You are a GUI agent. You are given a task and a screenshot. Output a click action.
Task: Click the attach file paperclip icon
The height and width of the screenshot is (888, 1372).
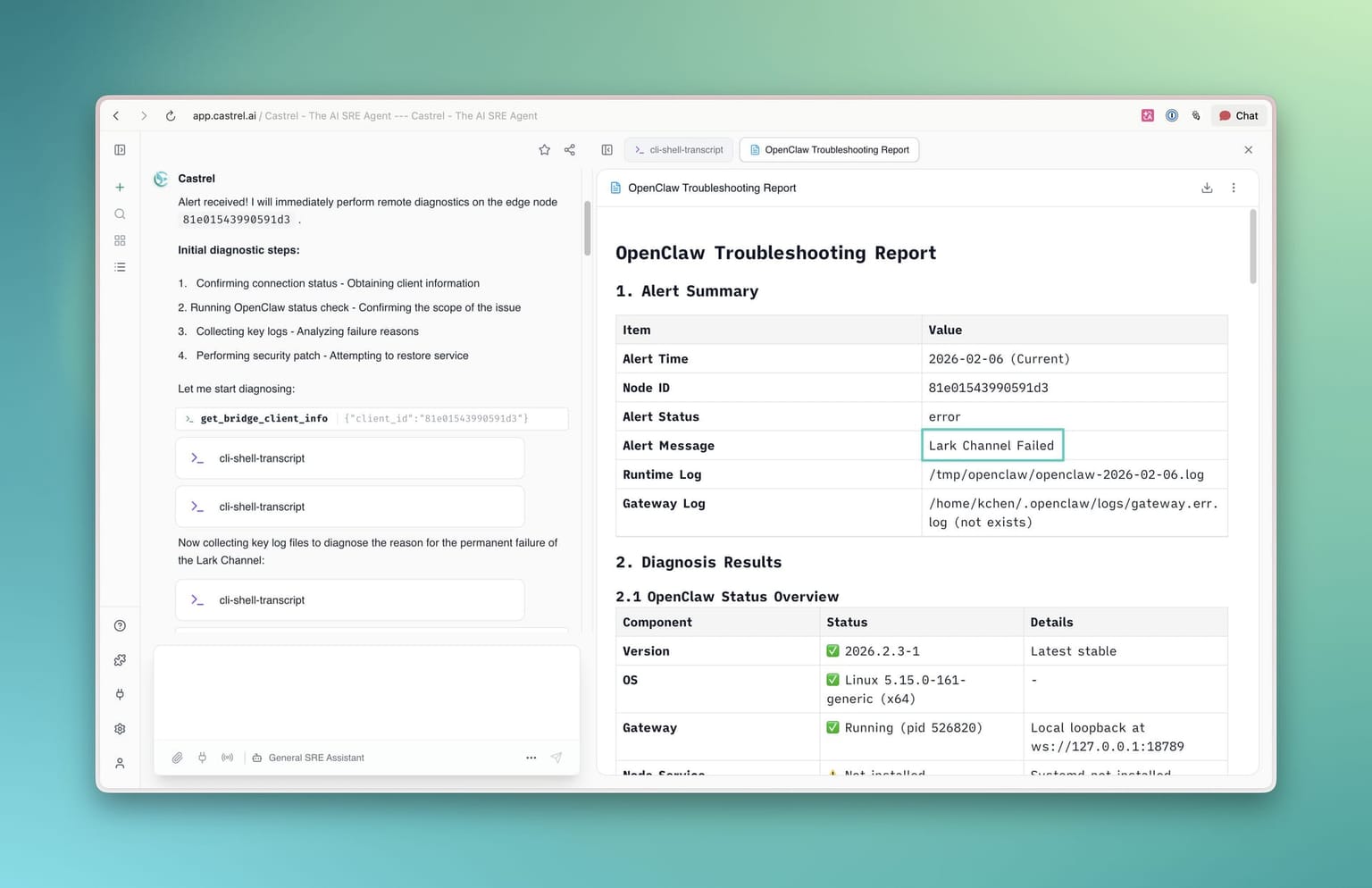pyautogui.click(x=177, y=758)
